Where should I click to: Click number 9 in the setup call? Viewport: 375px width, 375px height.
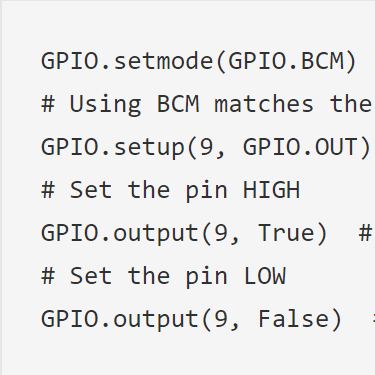tap(206, 147)
